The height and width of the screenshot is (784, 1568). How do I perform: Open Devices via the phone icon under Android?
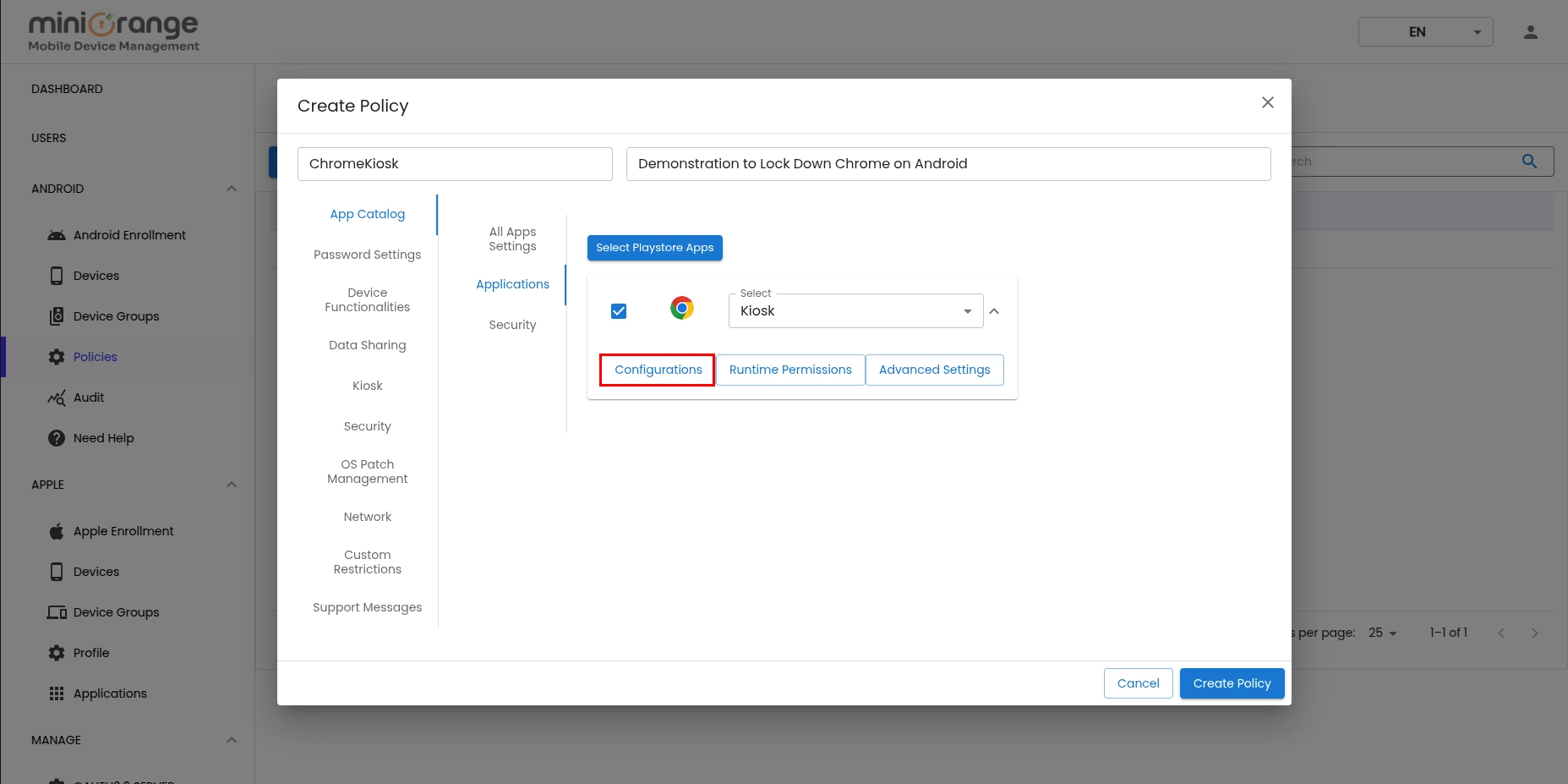[56, 275]
